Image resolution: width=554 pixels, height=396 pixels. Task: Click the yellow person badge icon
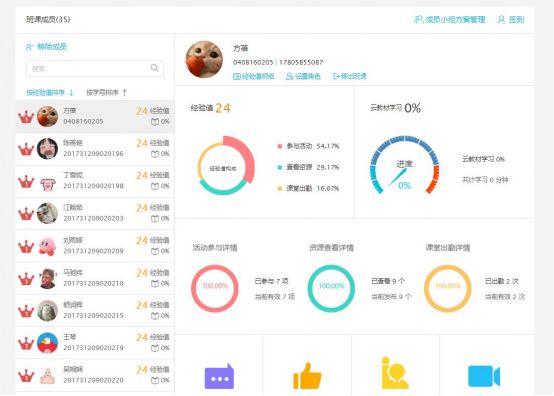click(x=395, y=373)
